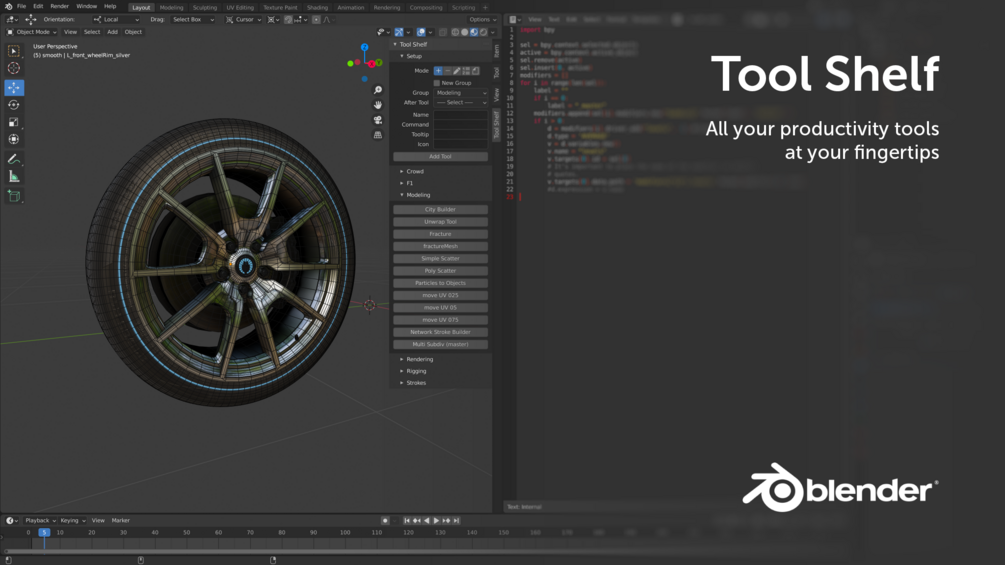
Task: Open the Group Modeling dropdown
Action: [x=461, y=93]
